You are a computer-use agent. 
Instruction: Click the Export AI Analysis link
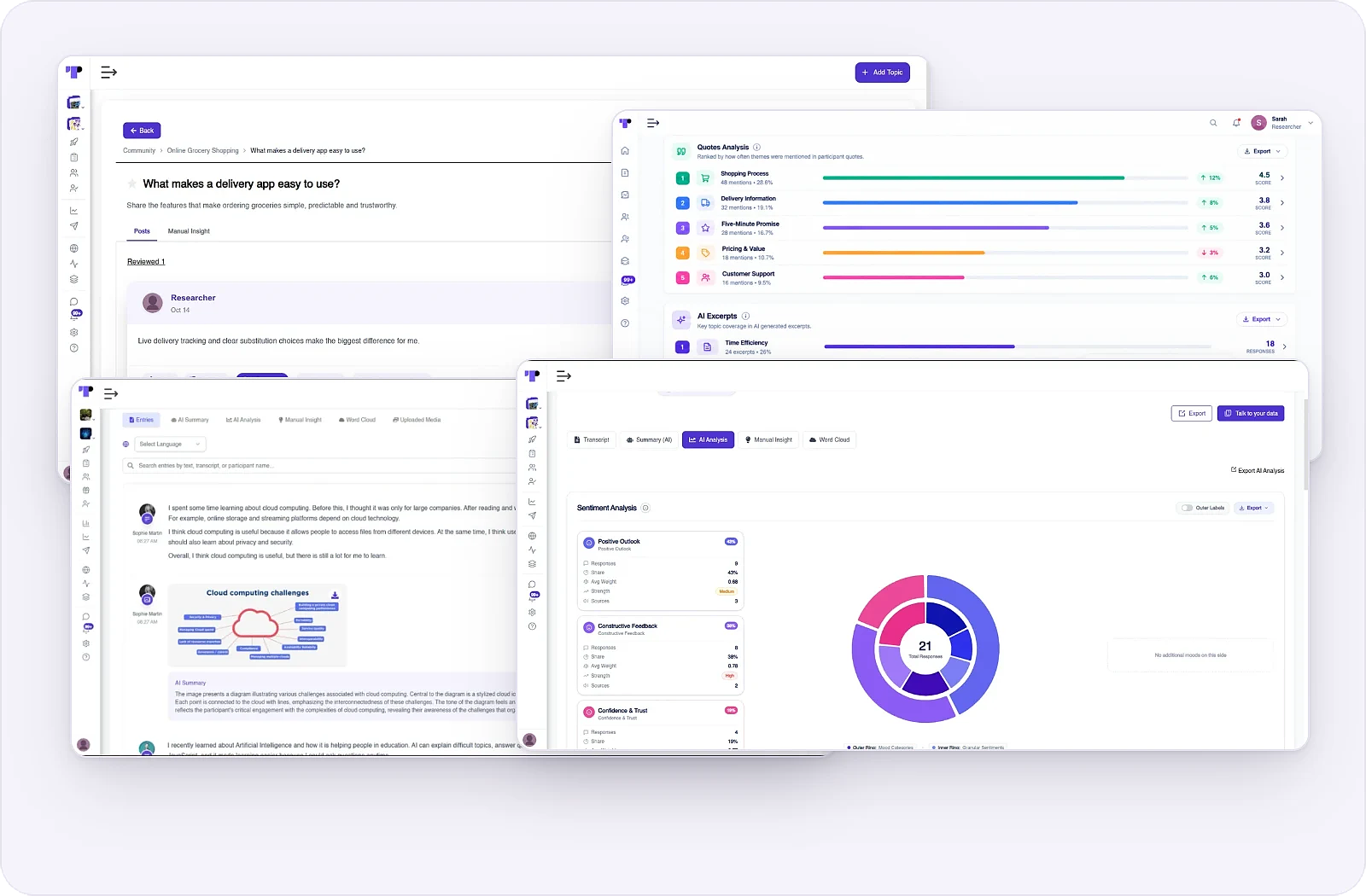tap(1258, 470)
